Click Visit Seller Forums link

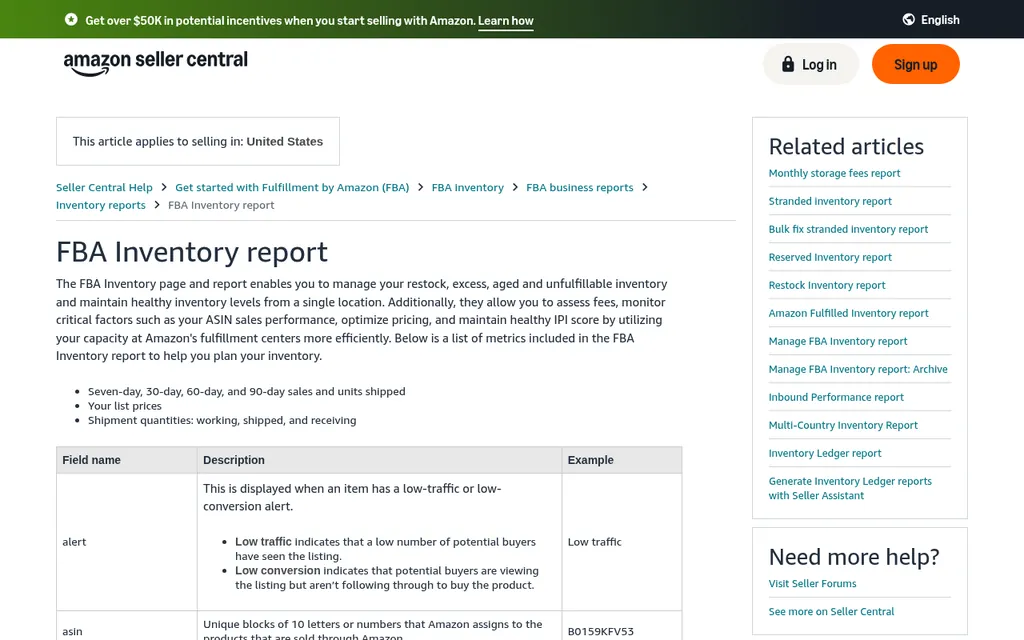coord(812,584)
